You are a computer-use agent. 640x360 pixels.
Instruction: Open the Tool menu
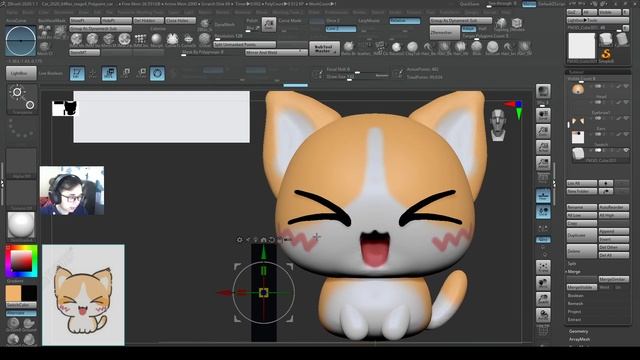click(431, 13)
